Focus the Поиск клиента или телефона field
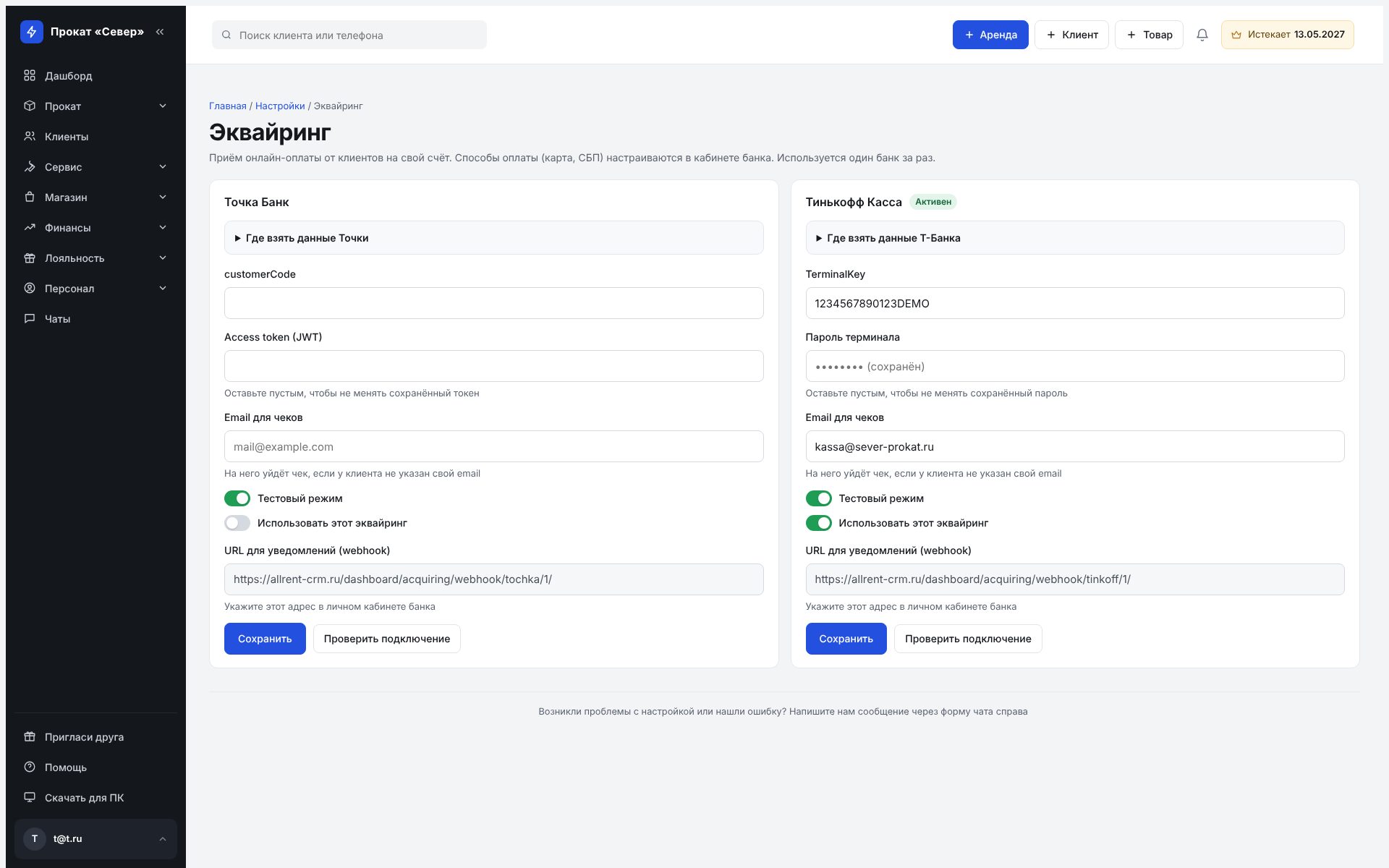 [349, 35]
